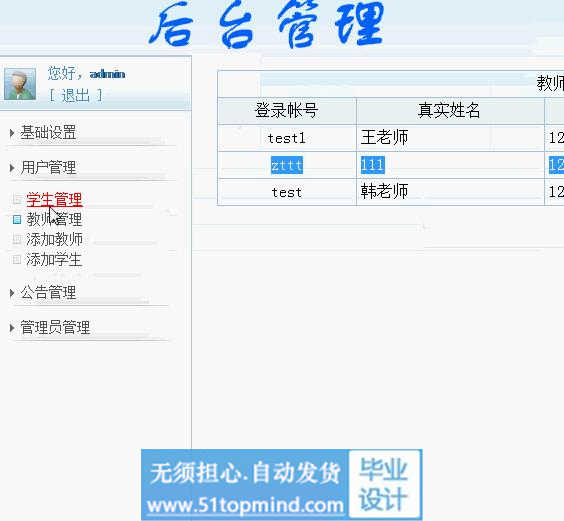
Task: Expand the 管理员管理 section arrow
Action: click(x=12, y=328)
